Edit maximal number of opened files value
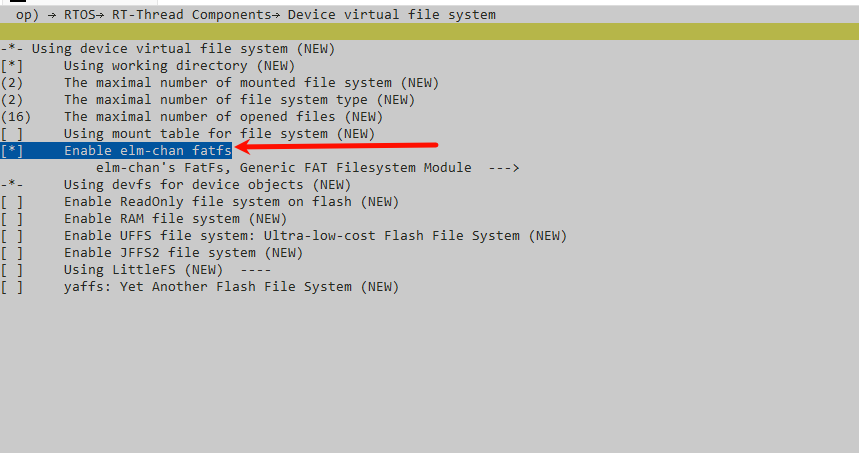The height and width of the screenshot is (453, 859). [x=15, y=117]
